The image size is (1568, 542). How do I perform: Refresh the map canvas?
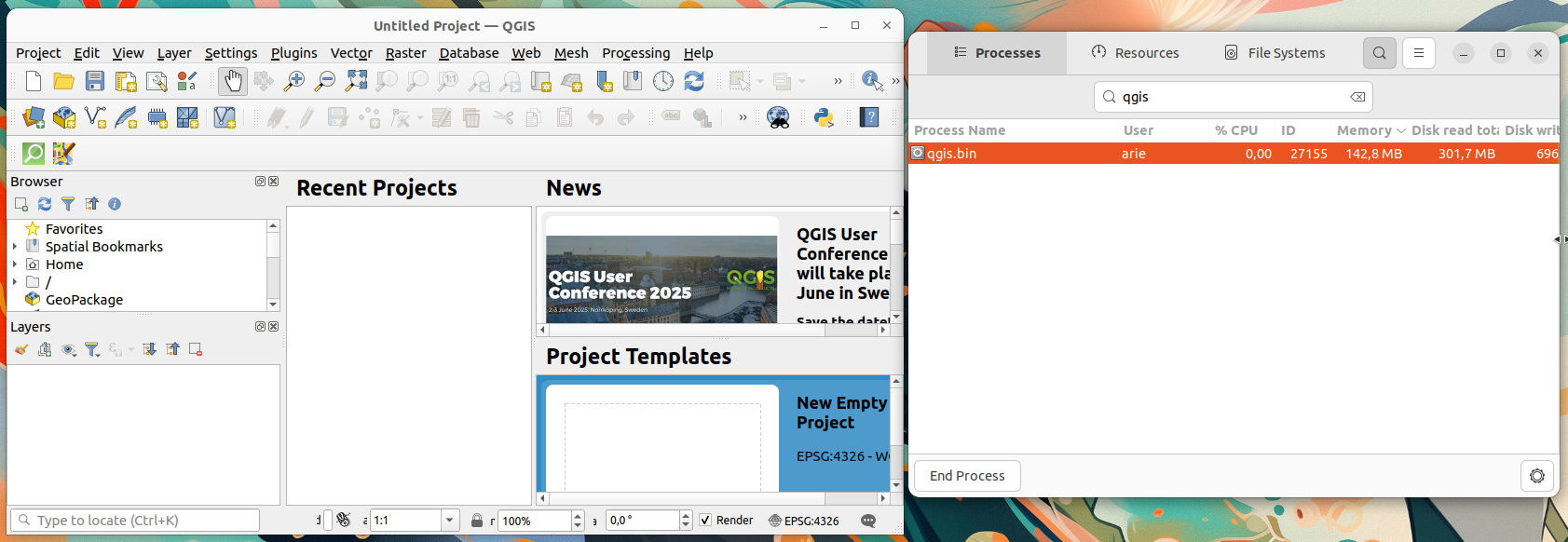pyautogui.click(x=694, y=81)
